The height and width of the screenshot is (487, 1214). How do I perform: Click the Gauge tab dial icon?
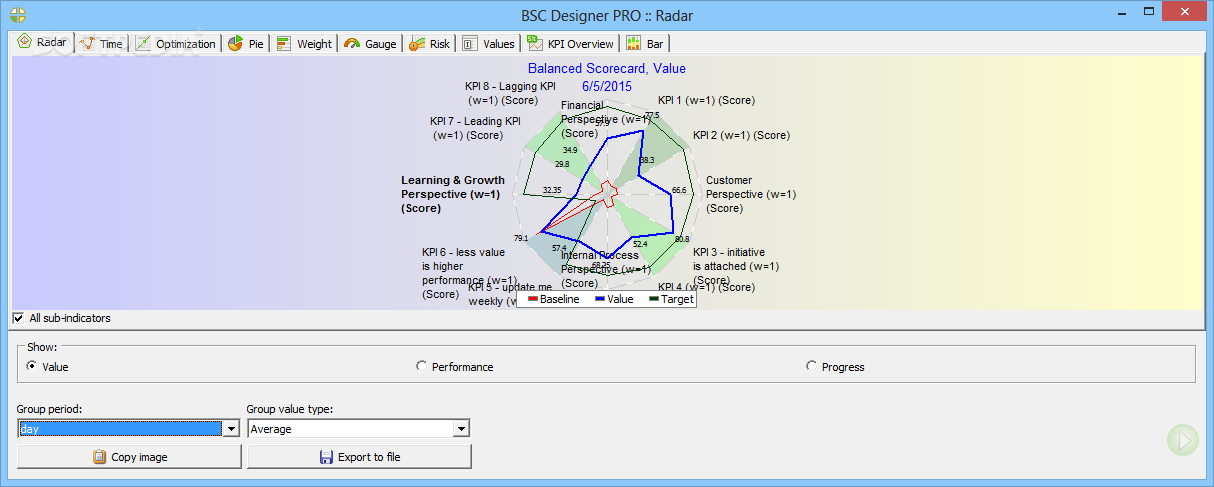pyautogui.click(x=352, y=43)
